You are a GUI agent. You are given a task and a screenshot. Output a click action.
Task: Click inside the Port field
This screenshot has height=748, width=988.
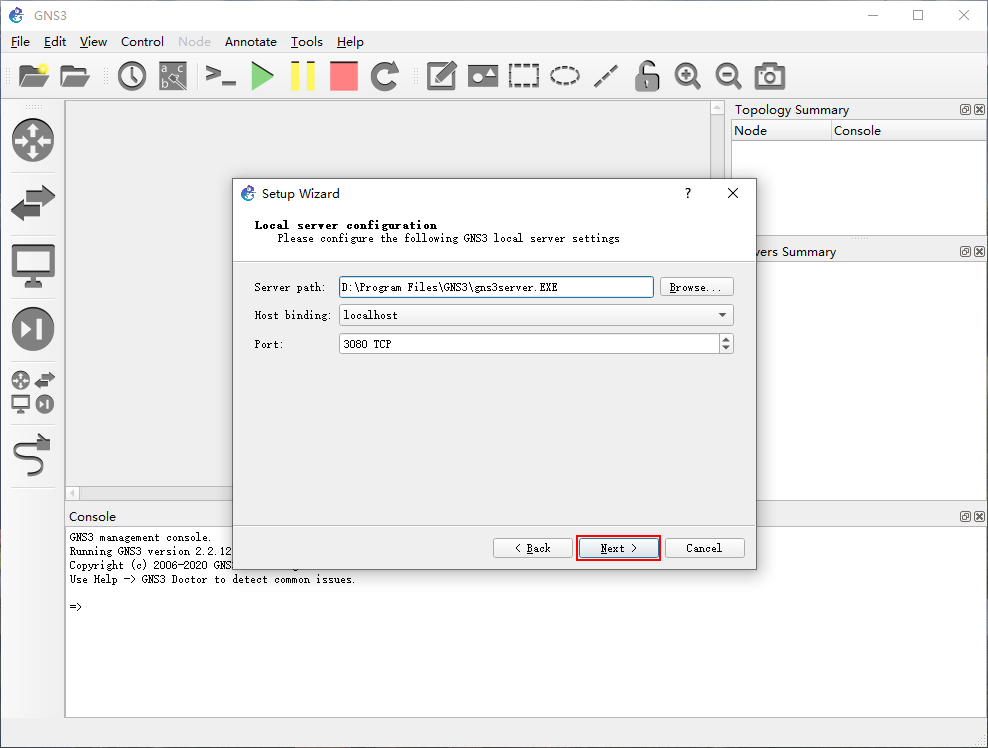click(529, 344)
